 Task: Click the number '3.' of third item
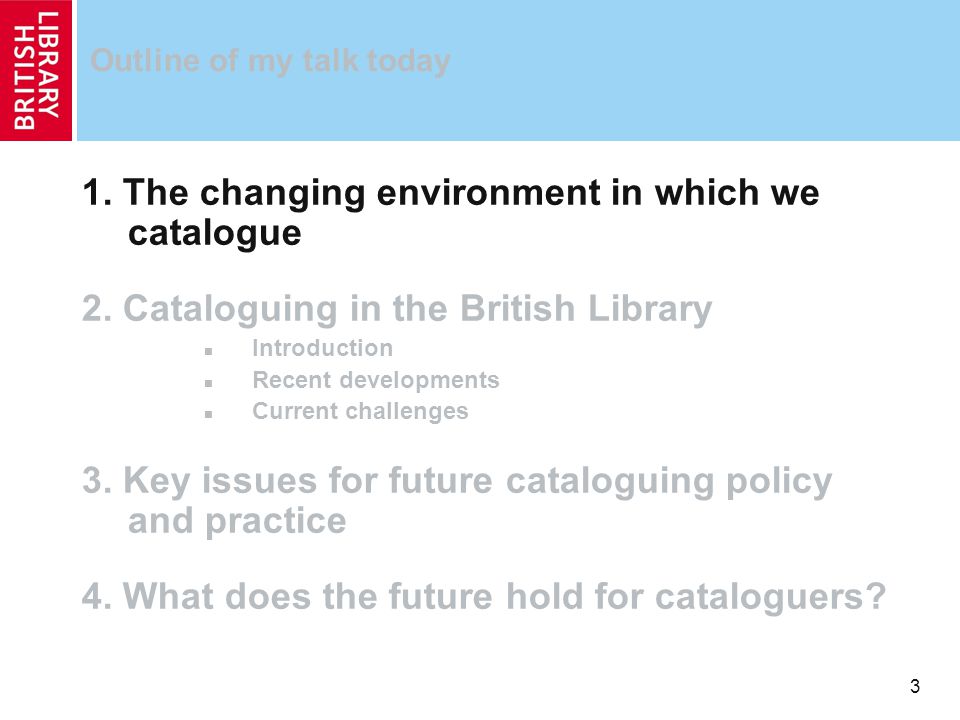point(97,481)
